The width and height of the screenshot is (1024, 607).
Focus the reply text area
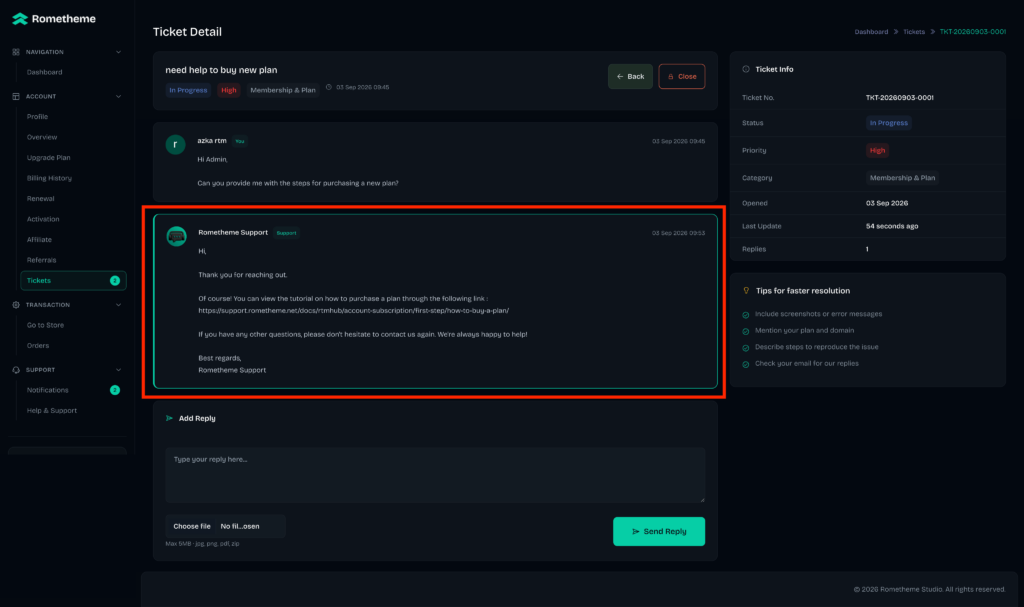coord(435,475)
